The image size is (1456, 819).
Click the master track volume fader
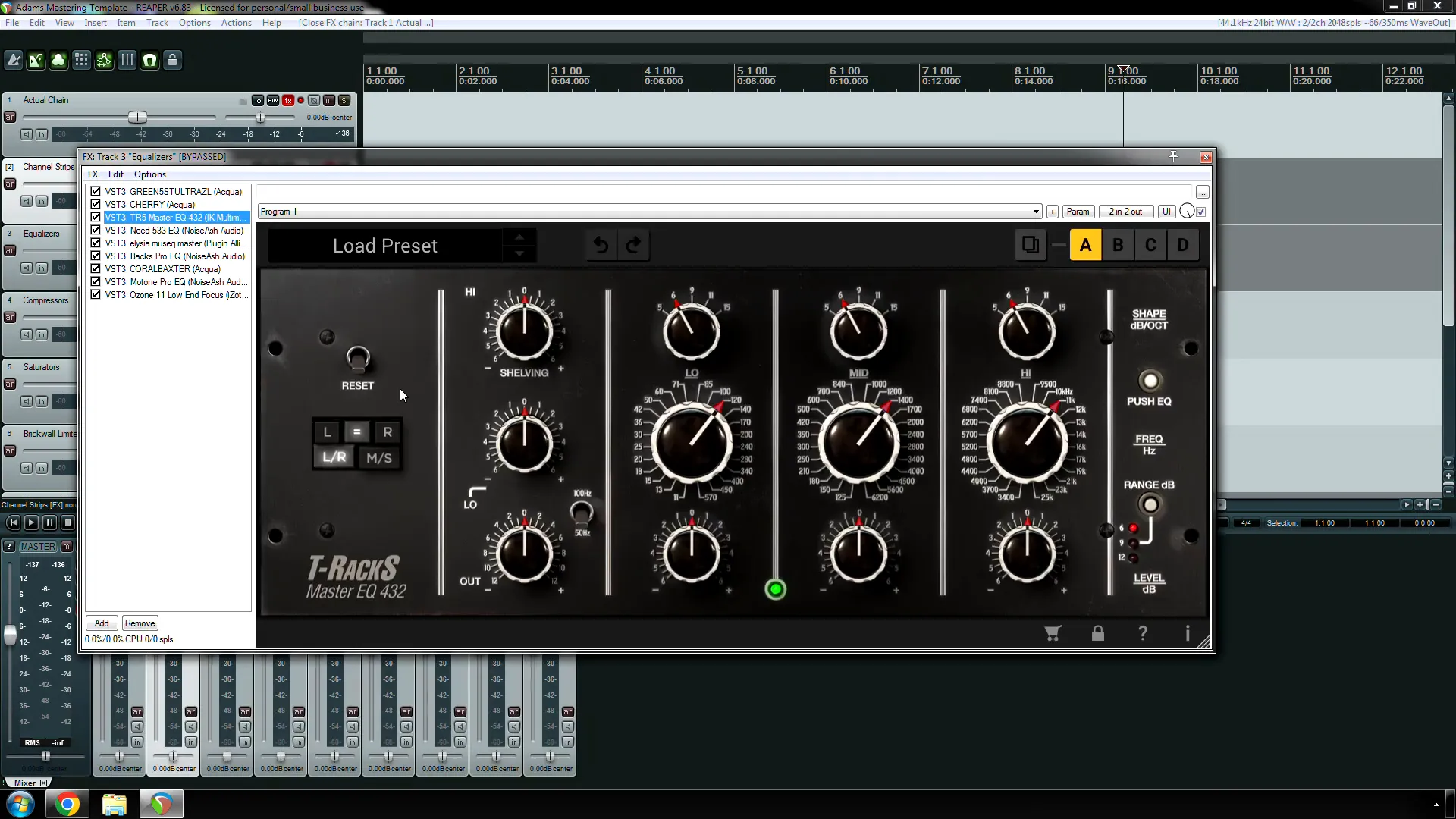coord(10,635)
